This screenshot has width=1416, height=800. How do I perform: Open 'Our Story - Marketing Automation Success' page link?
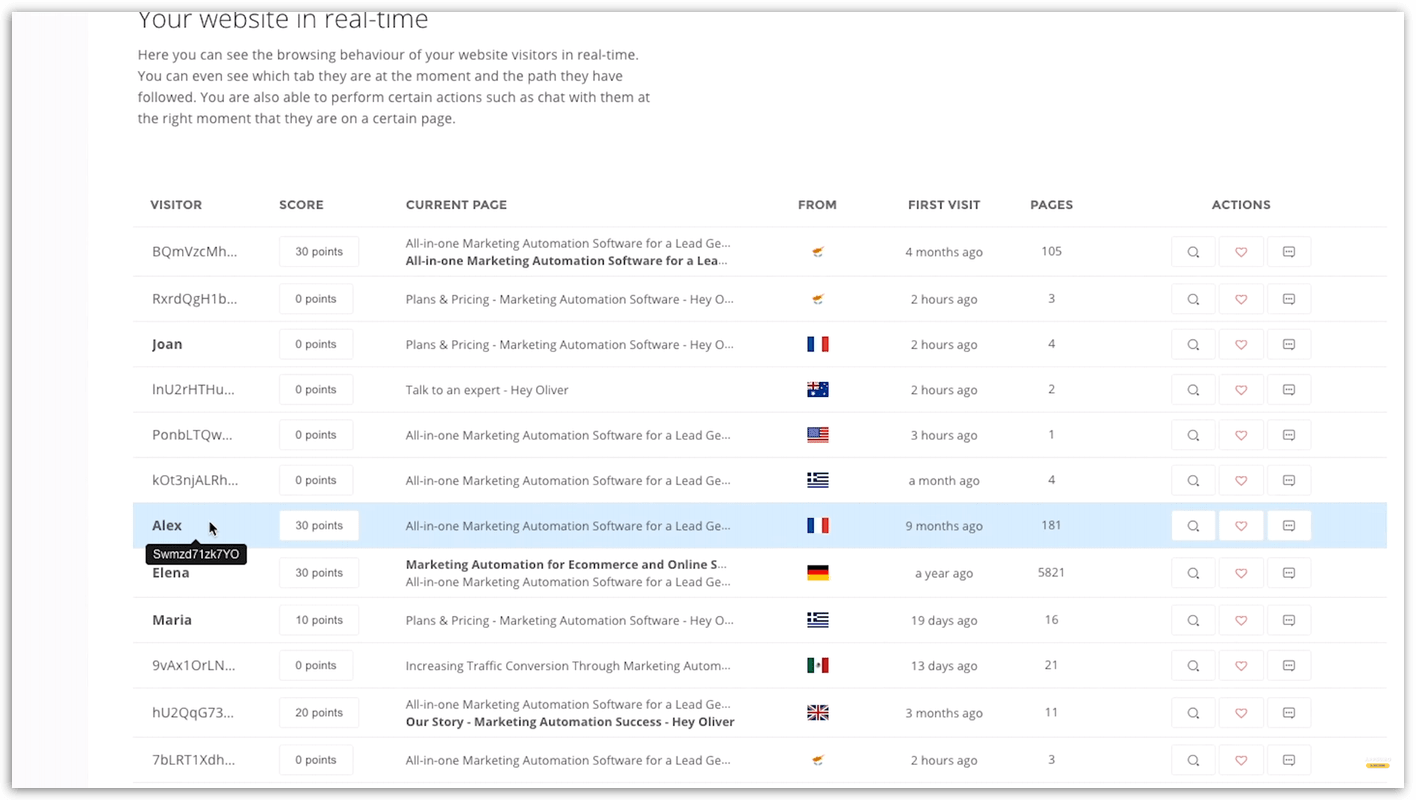click(x=569, y=722)
